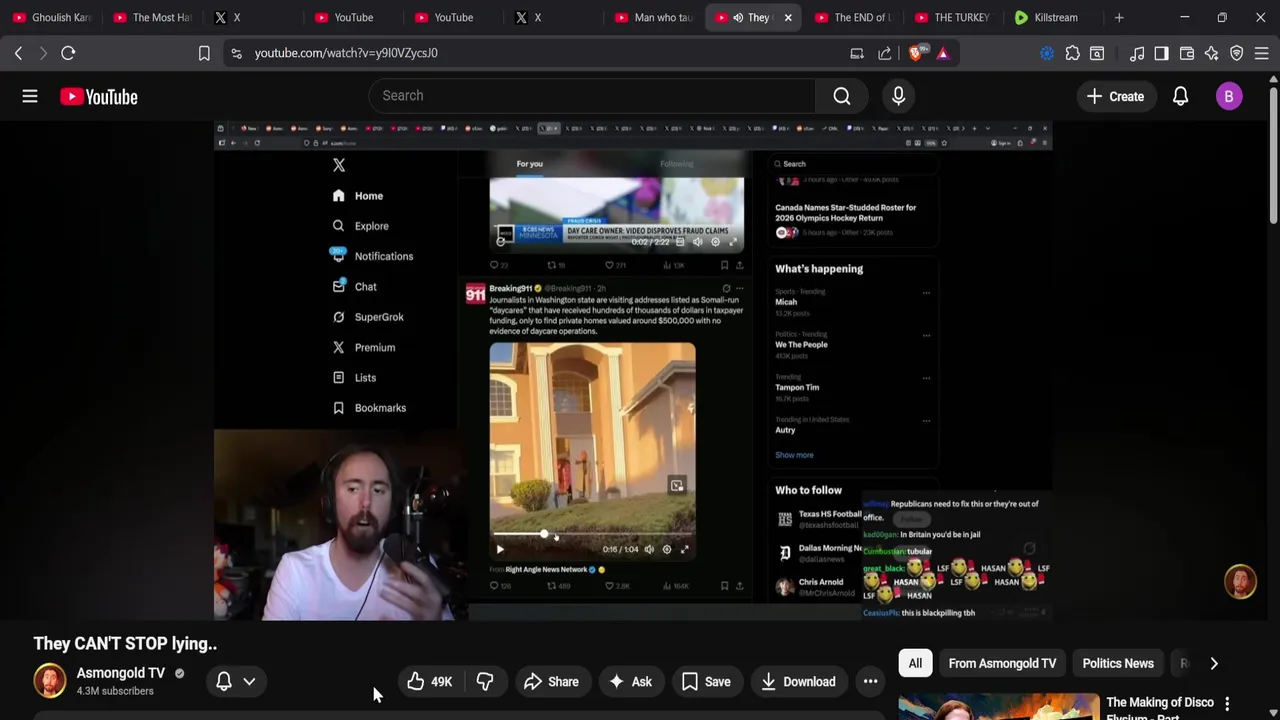
Task: Open the Asmongold TV channel name link
Action: tap(121, 673)
